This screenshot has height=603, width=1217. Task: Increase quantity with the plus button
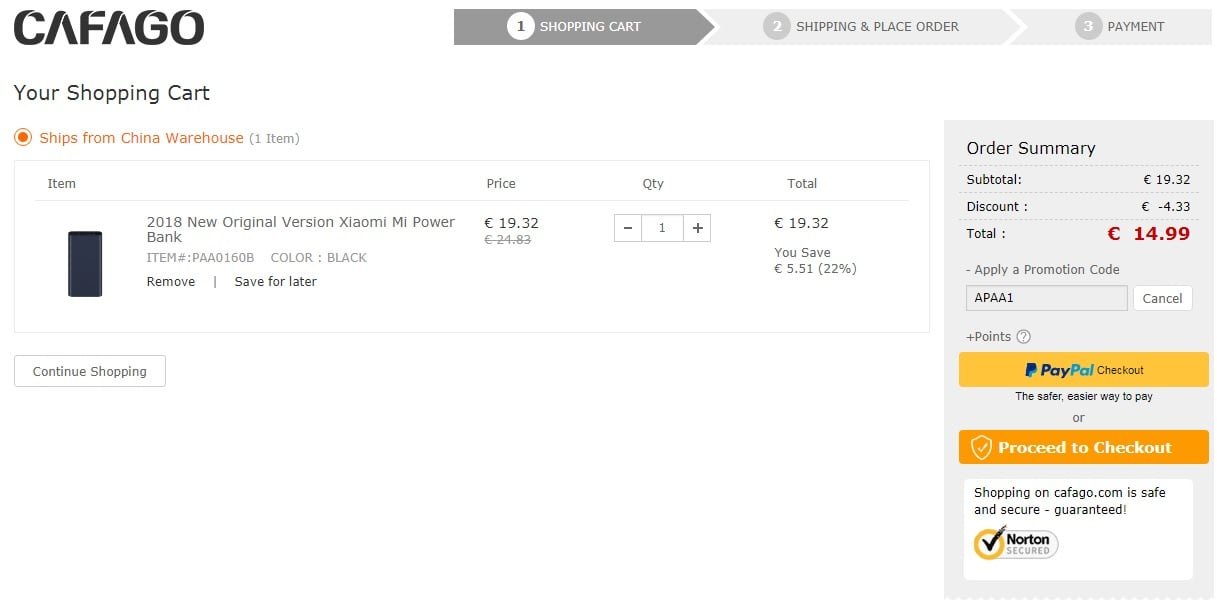(x=697, y=228)
